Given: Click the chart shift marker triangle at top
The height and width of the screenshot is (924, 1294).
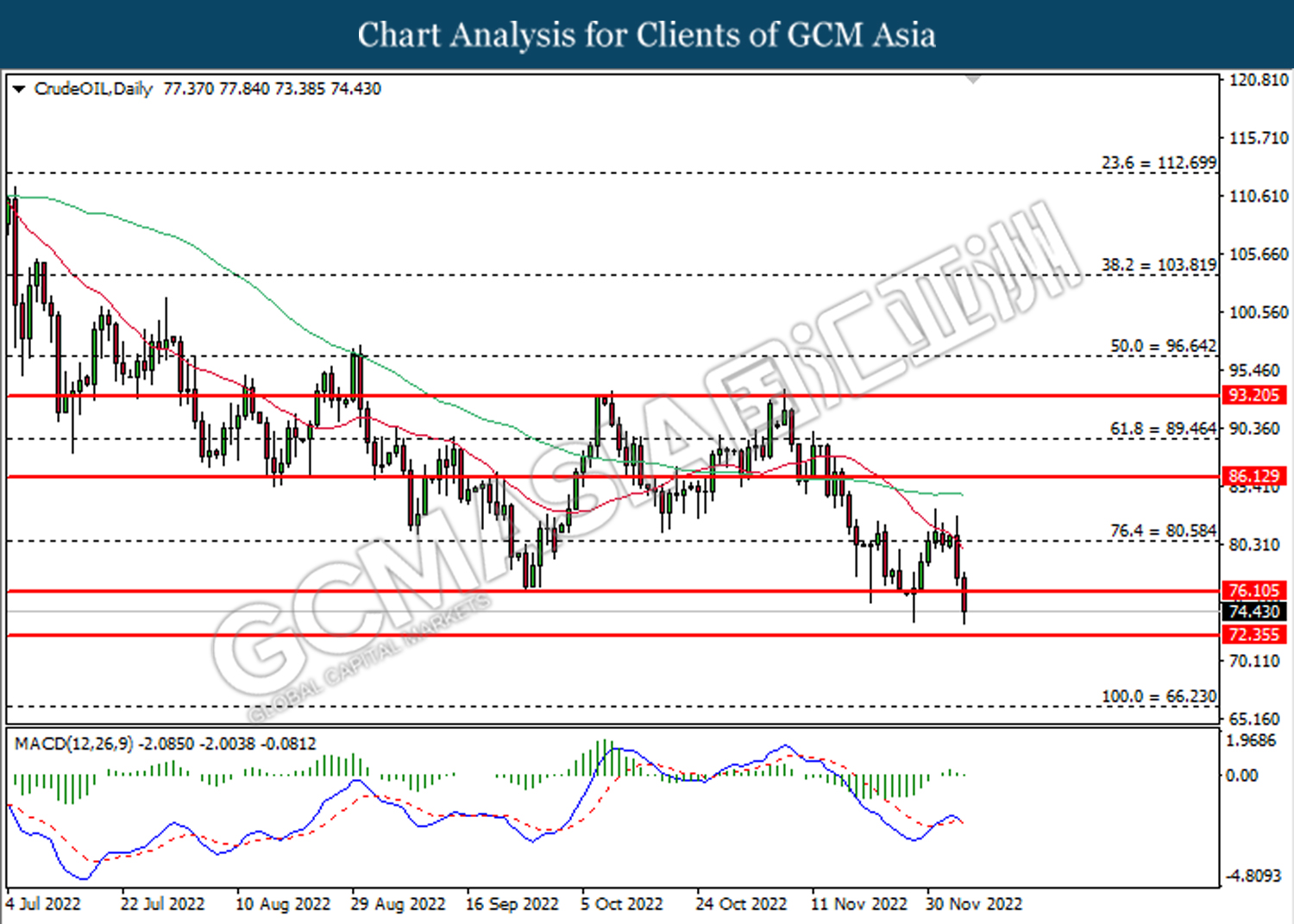Looking at the screenshot, I should 973,79.
